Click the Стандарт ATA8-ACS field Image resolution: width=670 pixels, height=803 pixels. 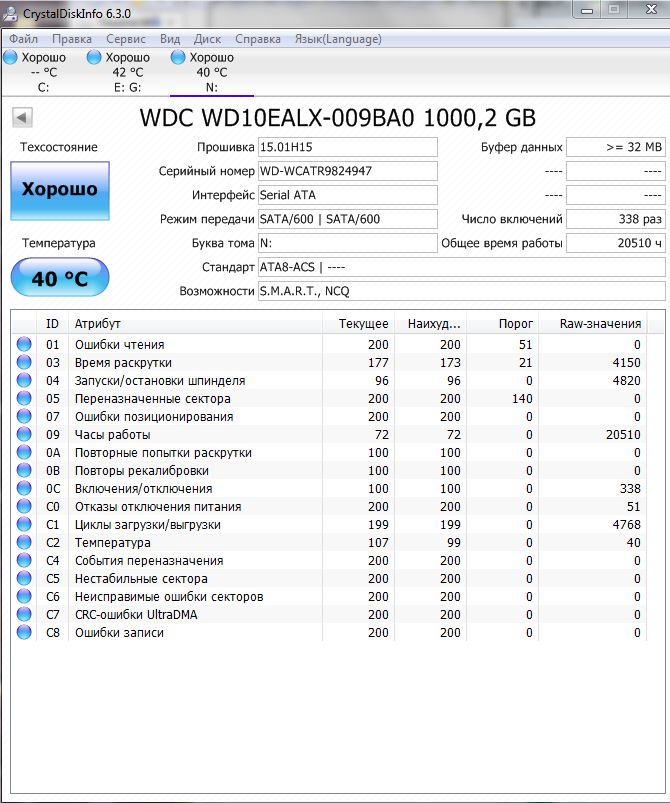462,267
